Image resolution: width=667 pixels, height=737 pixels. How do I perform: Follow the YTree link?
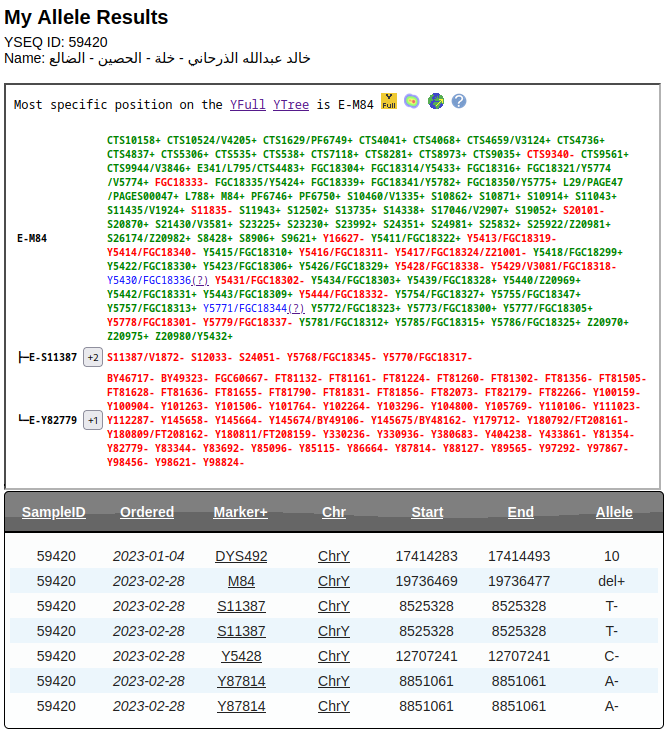coord(291,104)
